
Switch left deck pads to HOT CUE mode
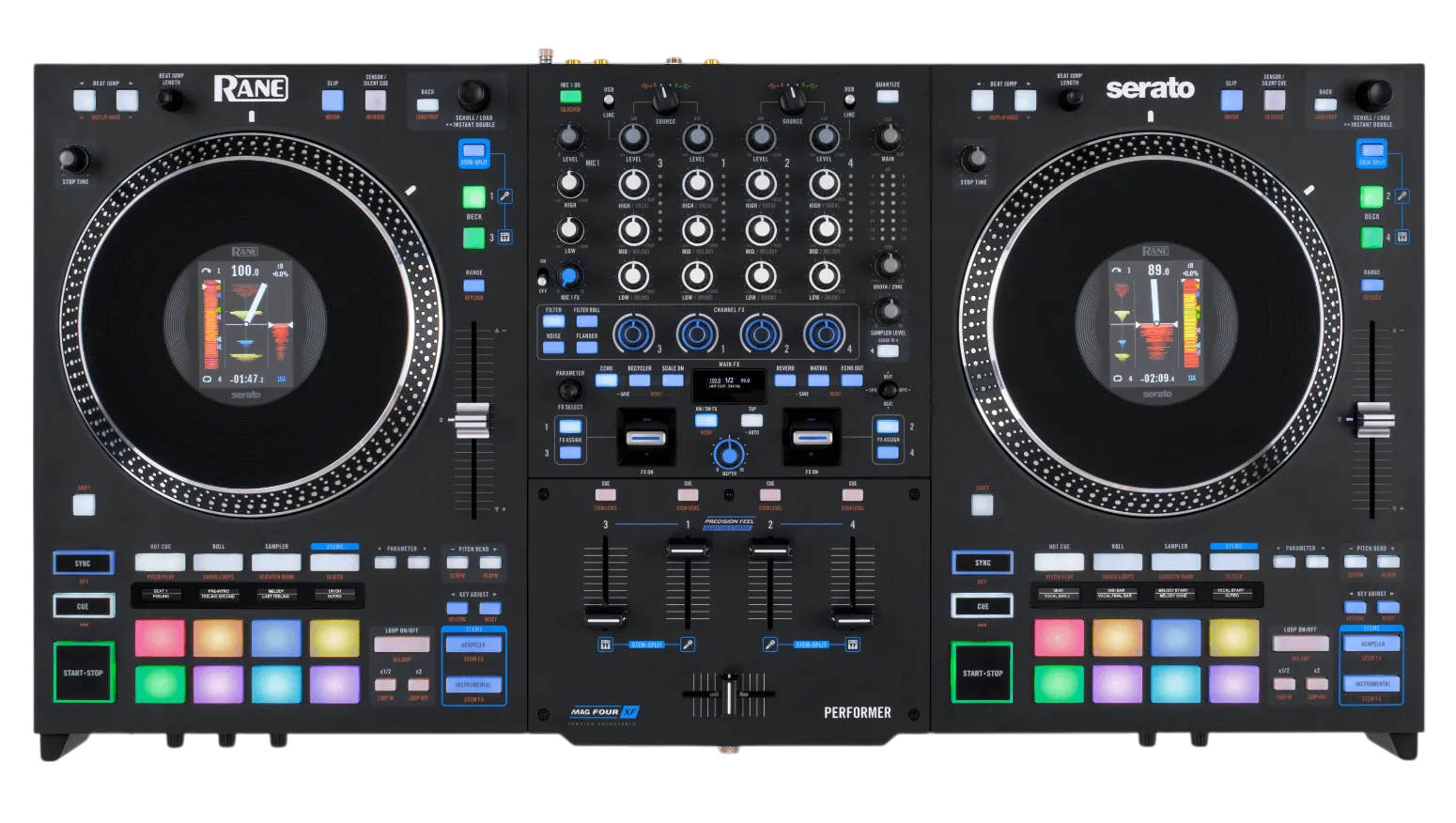pos(161,562)
